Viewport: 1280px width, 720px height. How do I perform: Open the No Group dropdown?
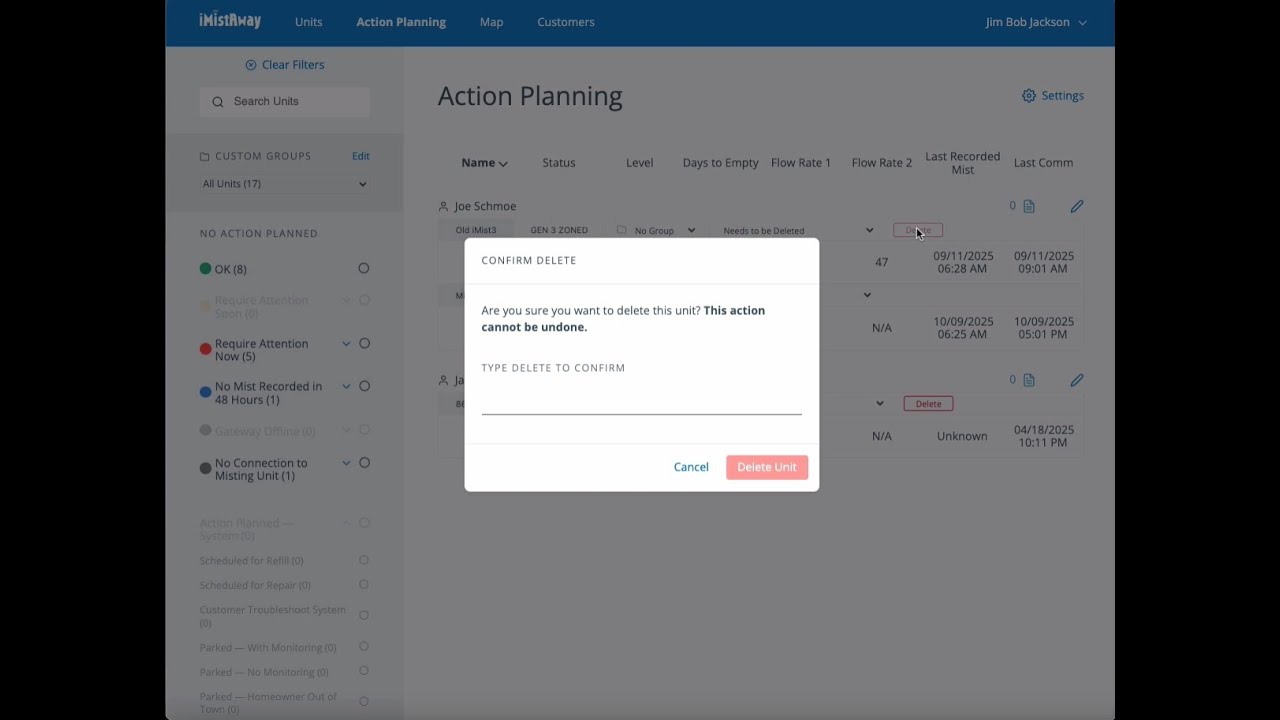click(x=656, y=230)
